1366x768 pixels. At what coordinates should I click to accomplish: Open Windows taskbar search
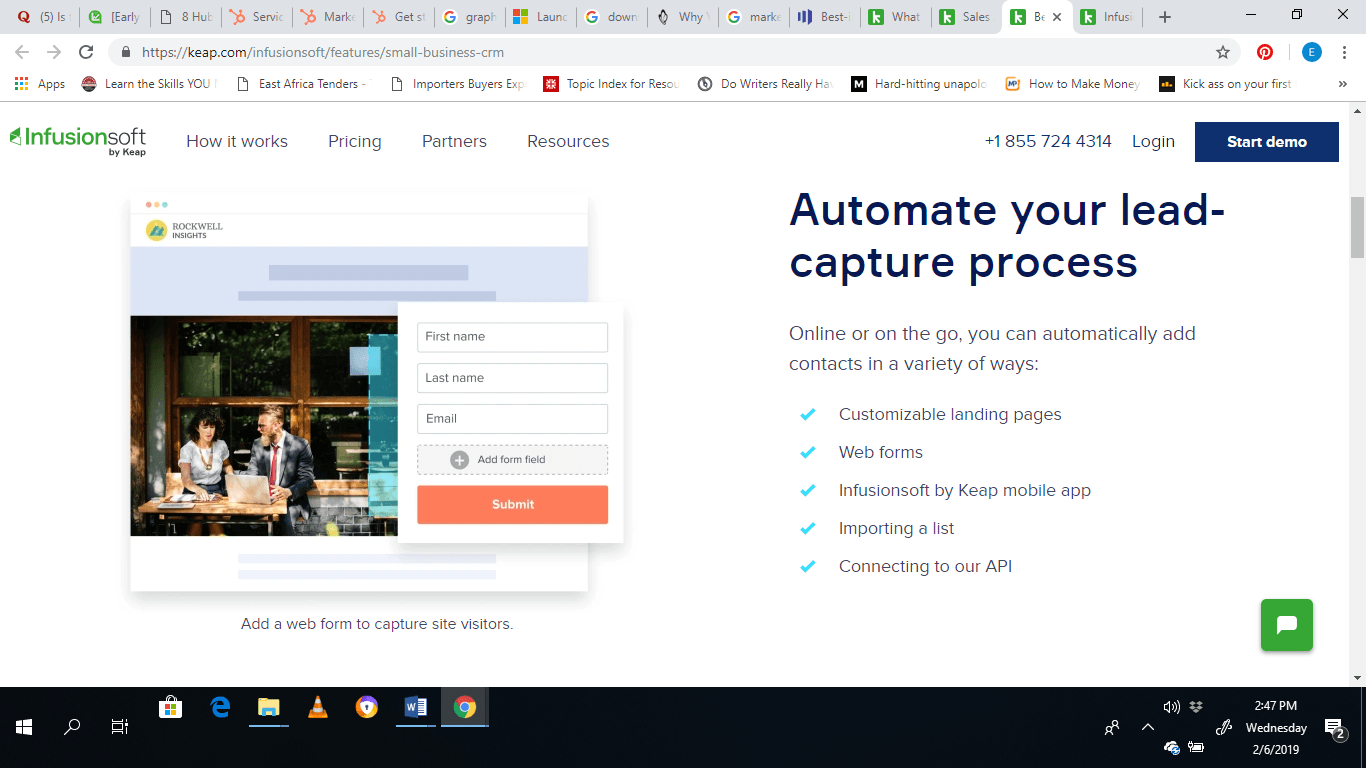72,727
